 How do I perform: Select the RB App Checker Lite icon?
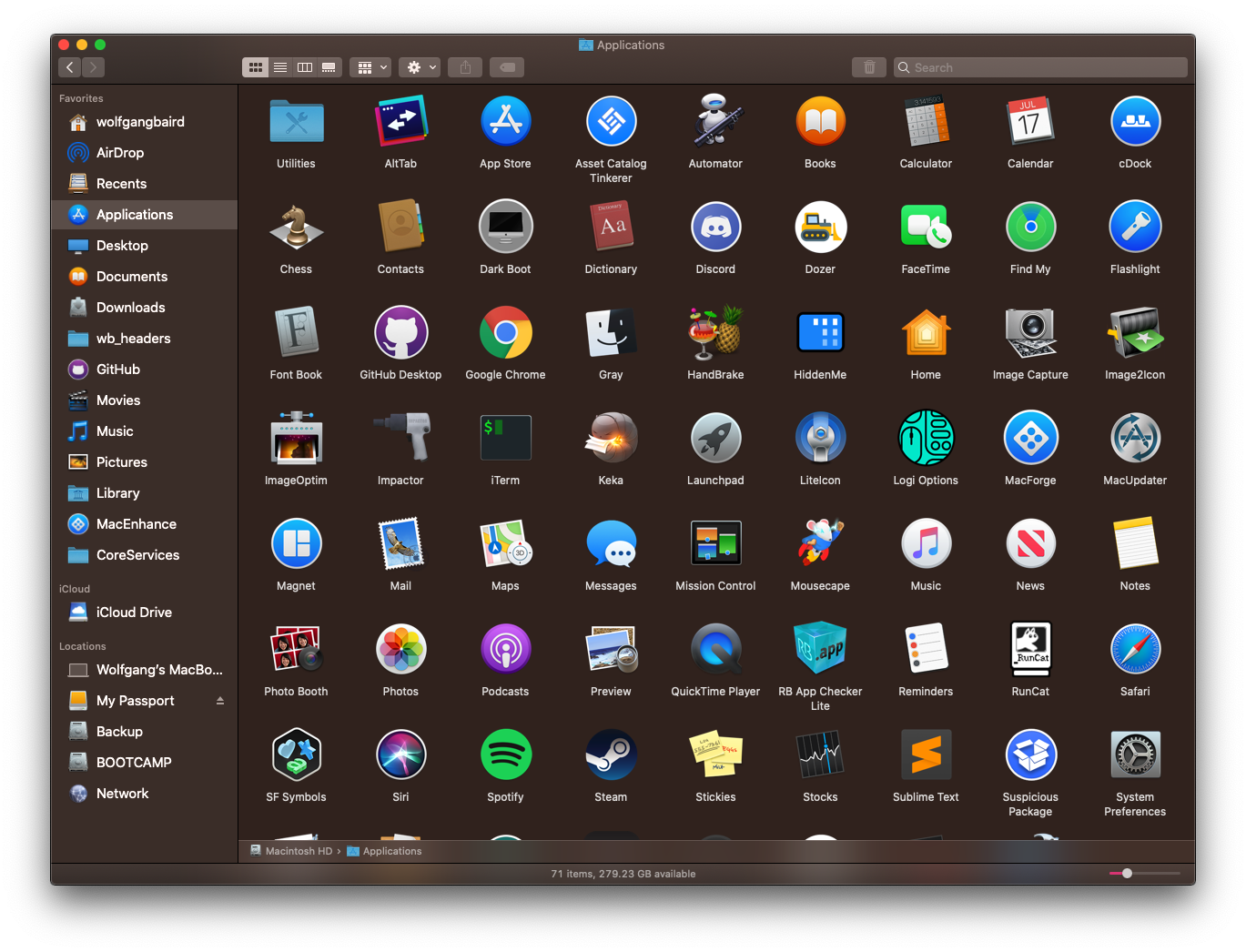pos(820,650)
